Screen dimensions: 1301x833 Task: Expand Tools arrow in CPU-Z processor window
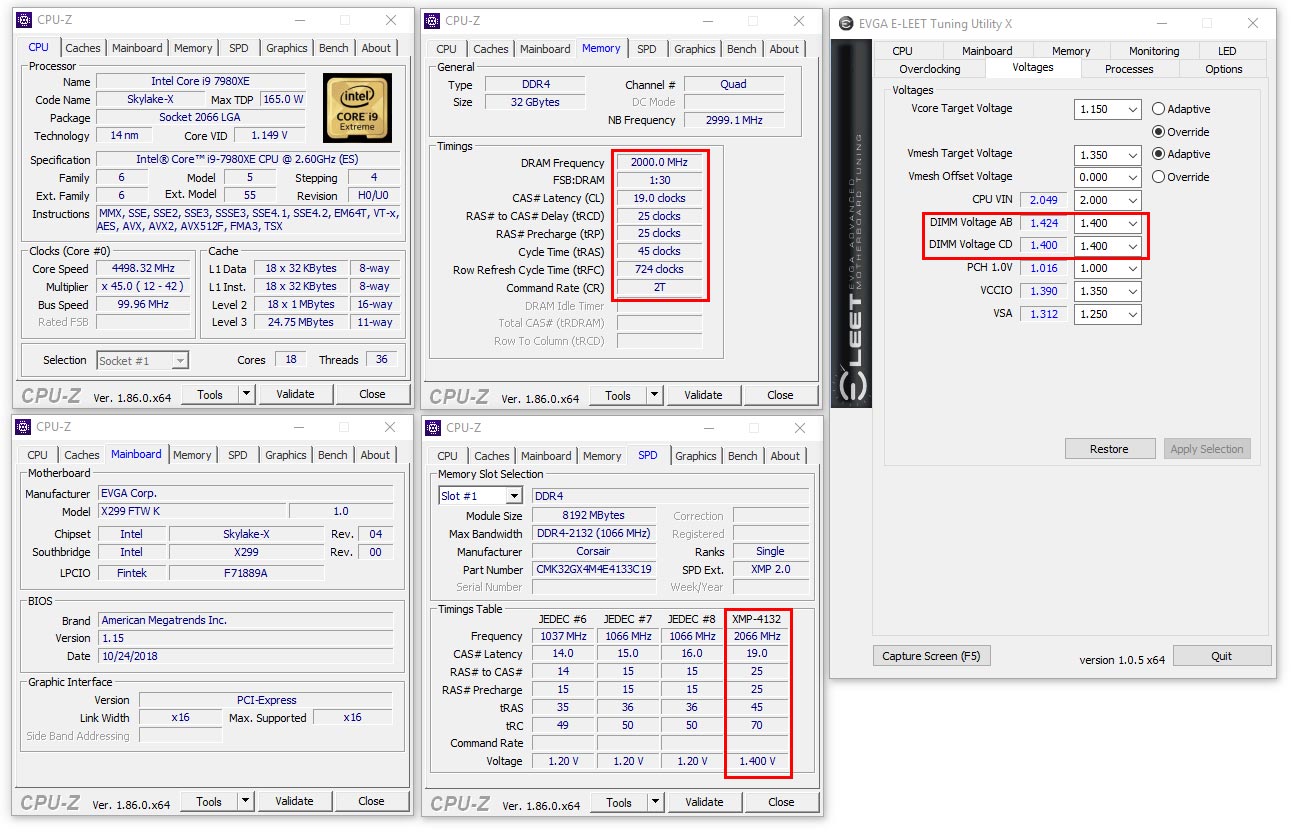click(x=246, y=394)
